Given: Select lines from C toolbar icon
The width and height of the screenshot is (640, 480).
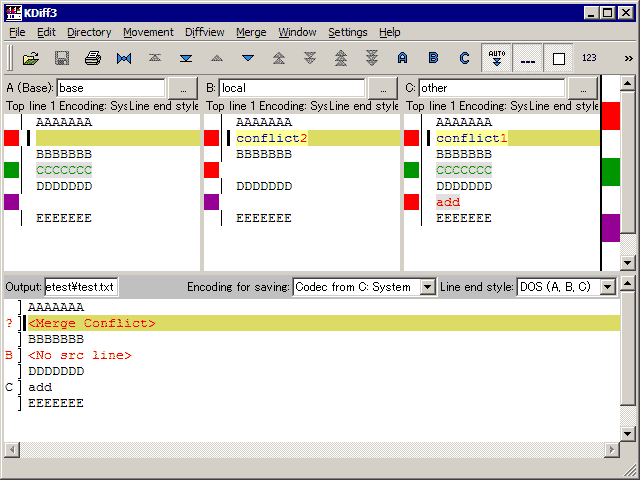Looking at the screenshot, I should click(x=464, y=58).
